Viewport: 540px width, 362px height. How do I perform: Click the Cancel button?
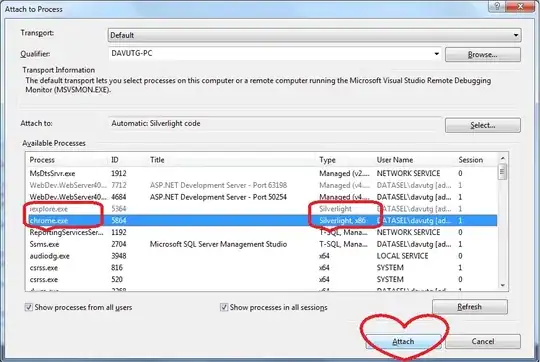(483, 341)
